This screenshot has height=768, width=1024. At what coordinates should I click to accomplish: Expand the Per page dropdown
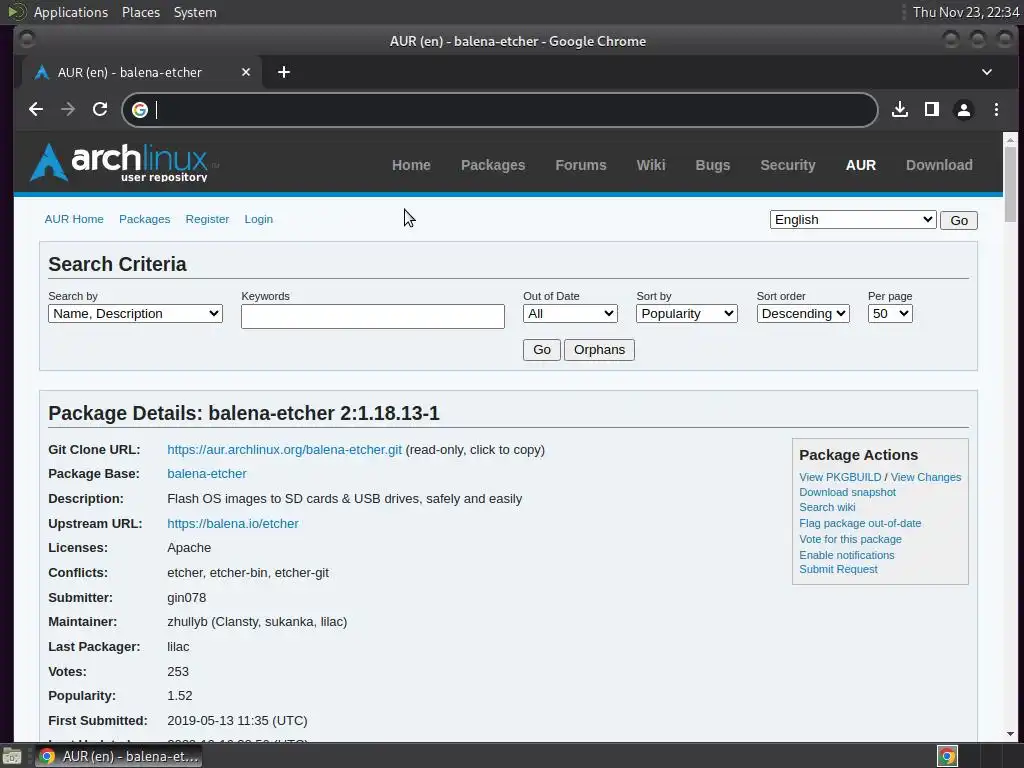tap(889, 313)
